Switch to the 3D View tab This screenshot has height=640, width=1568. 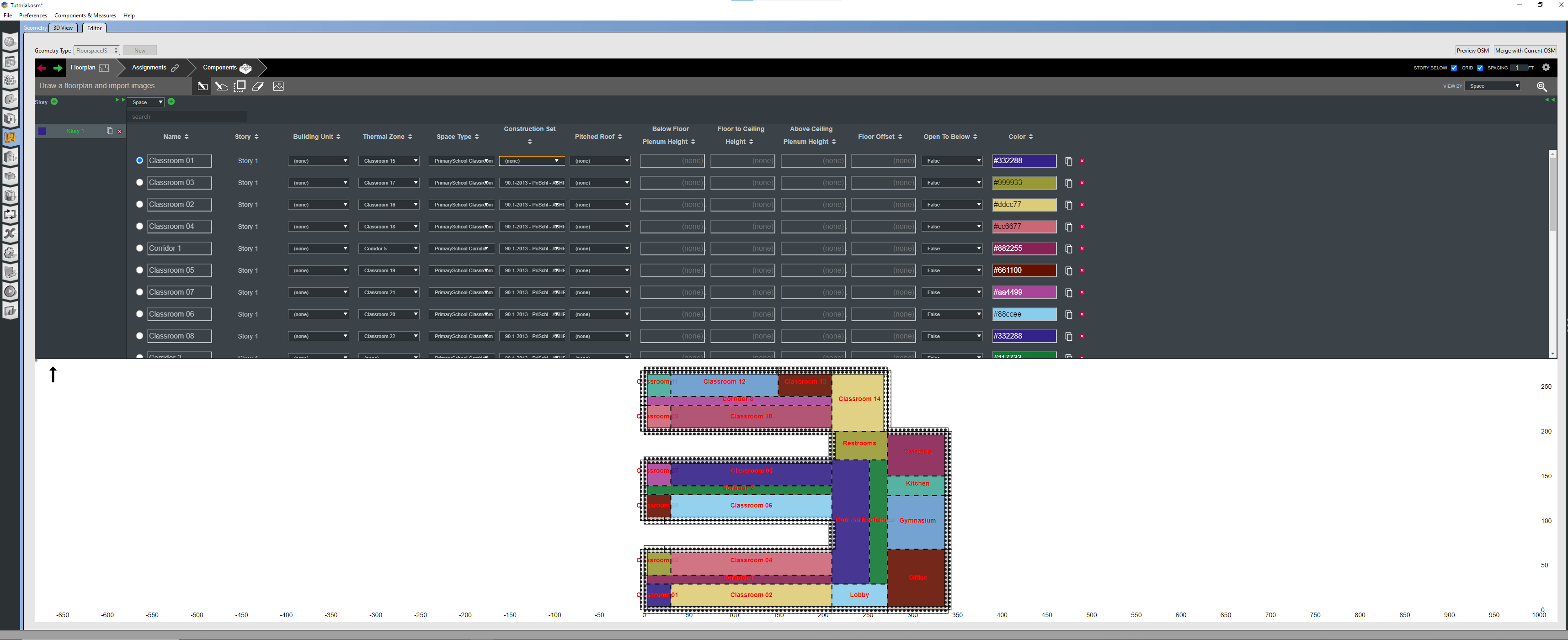pos(63,28)
